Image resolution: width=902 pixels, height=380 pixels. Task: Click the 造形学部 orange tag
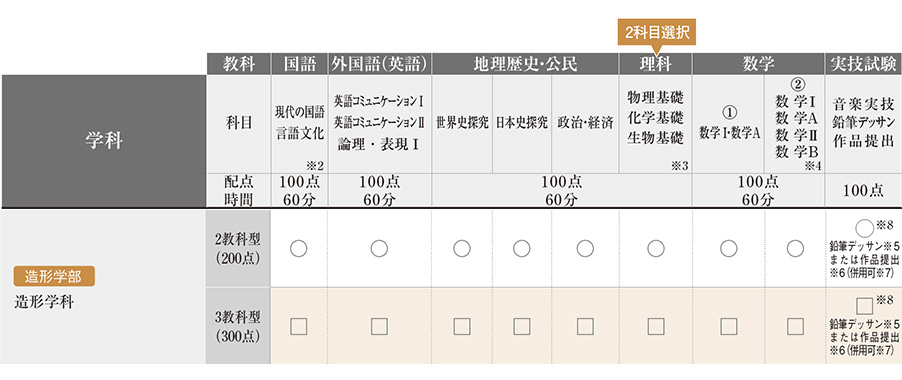click(x=53, y=277)
